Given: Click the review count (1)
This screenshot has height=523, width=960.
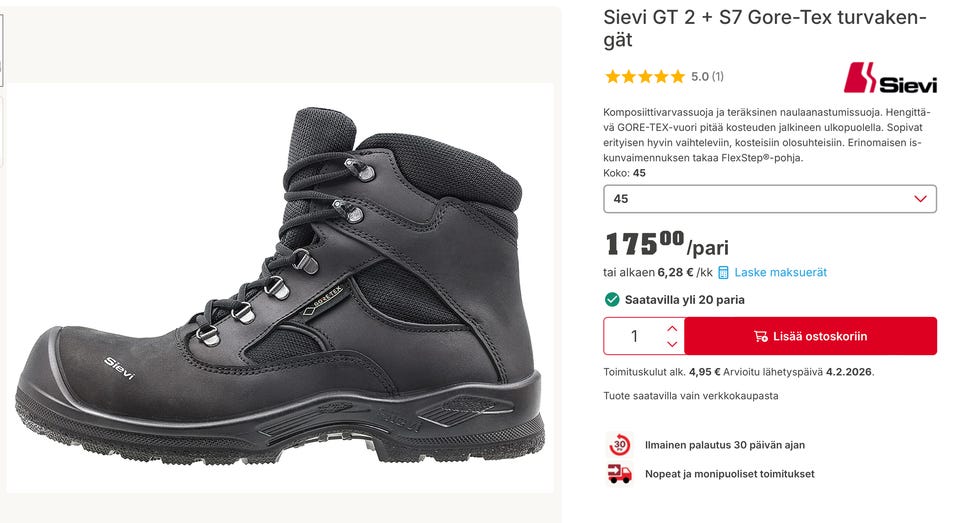Looking at the screenshot, I should (x=718, y=76).
